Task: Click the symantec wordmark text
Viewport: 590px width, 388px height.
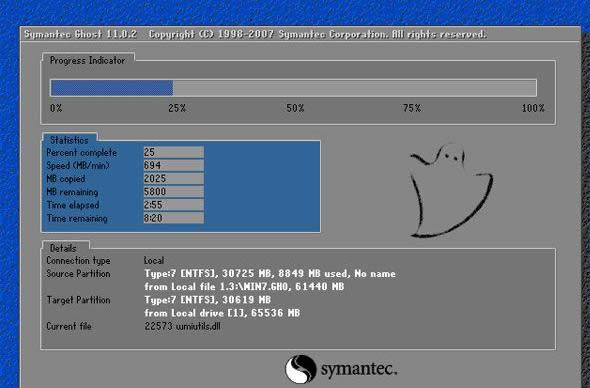Action: pyautogui.click(x=359, y=370)
